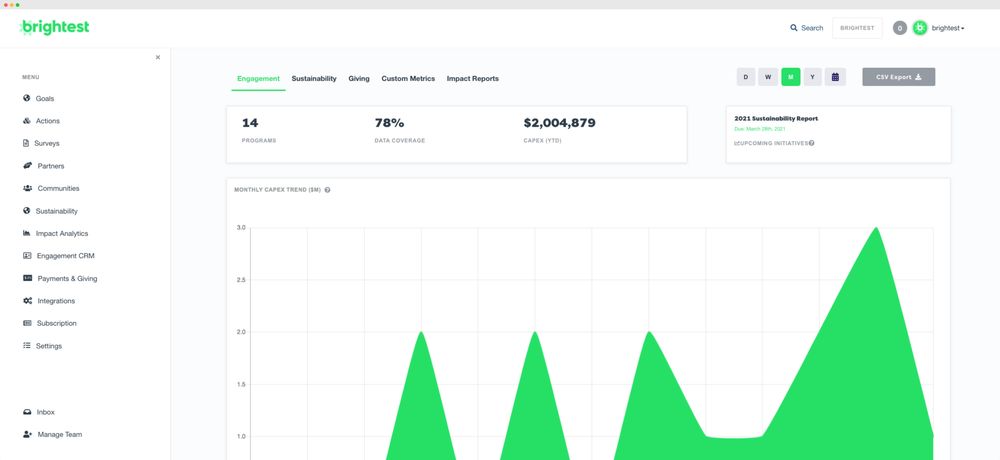1000x460 pixels.
Task: Switch time range to D (daily)
Action: [x=746, y=77]
